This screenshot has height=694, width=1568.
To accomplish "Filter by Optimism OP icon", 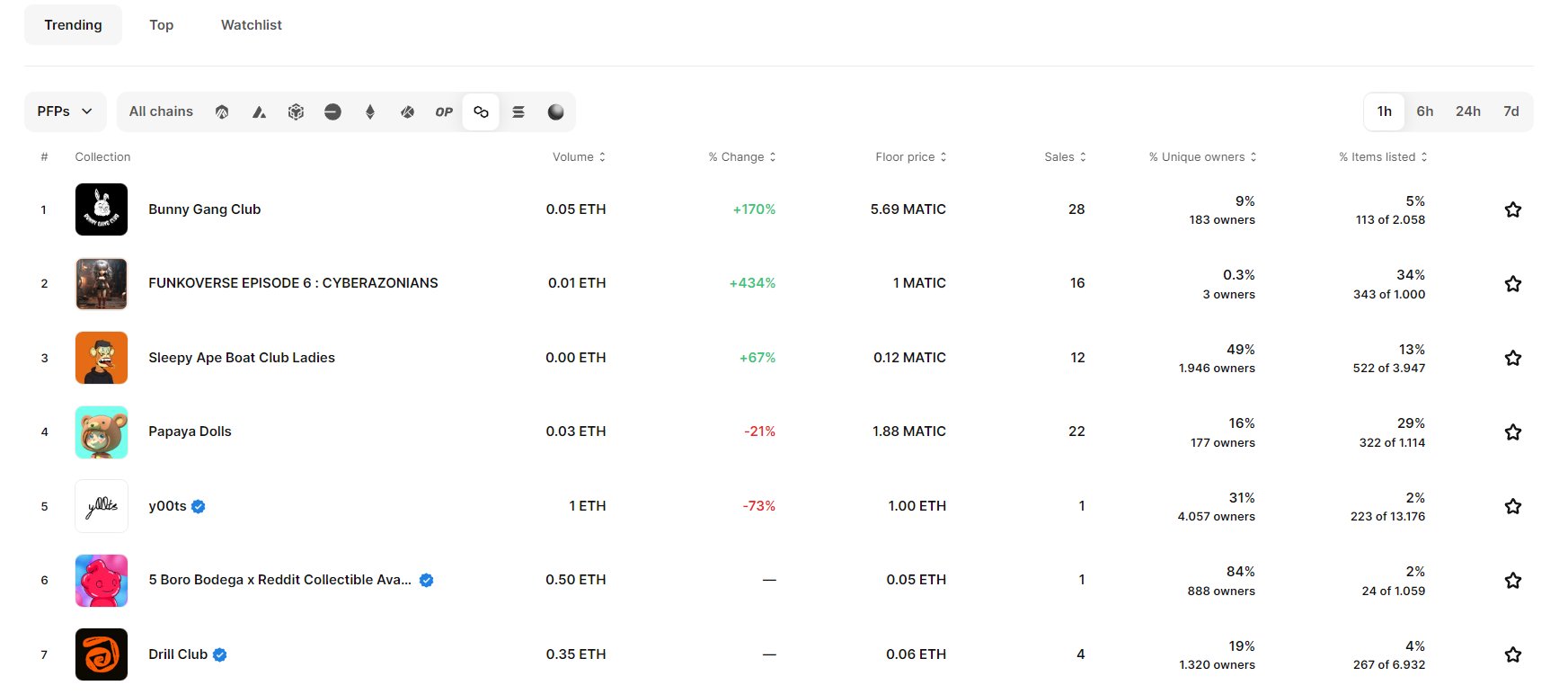I will [x=444, y=112].
